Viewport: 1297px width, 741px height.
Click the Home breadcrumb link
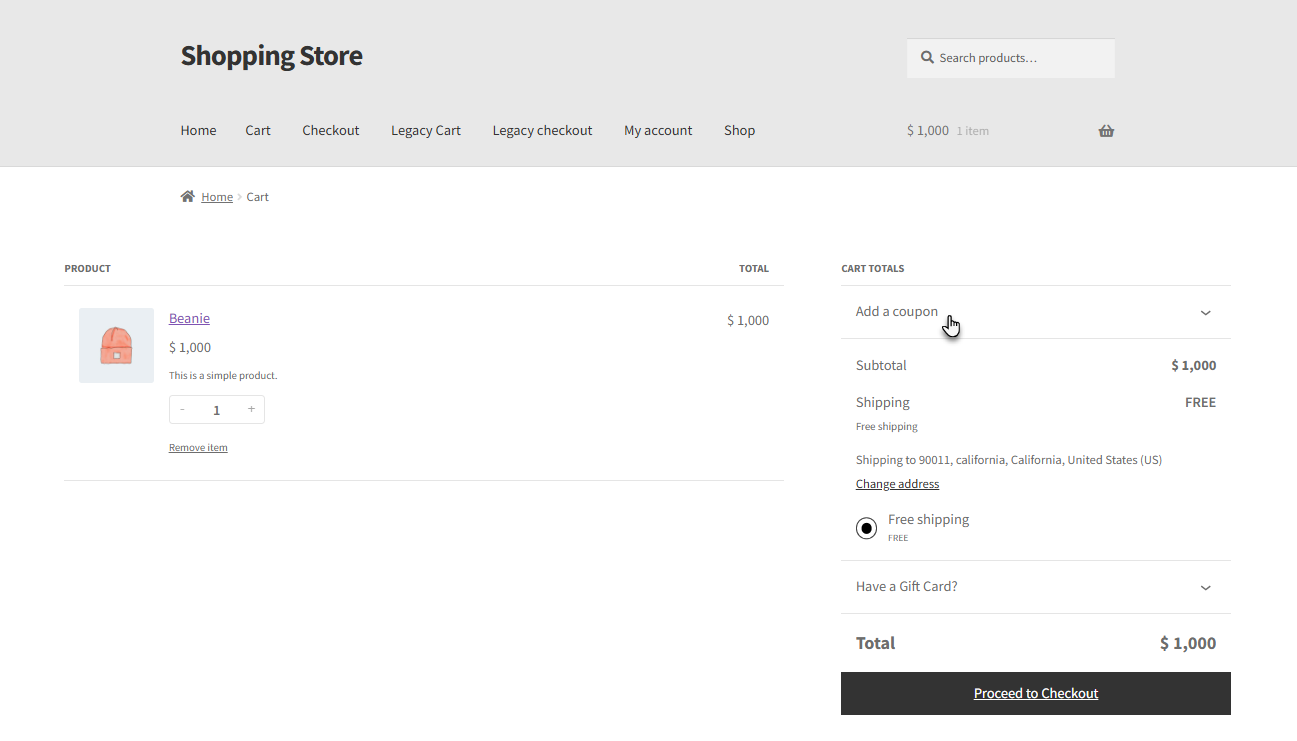coord(217,197)
